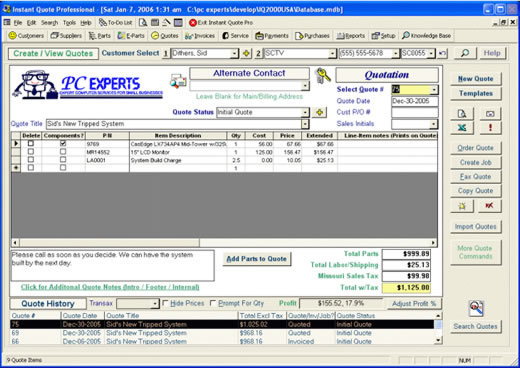Open the Service module
Viewport: 520px width, 368px height.
235,36
